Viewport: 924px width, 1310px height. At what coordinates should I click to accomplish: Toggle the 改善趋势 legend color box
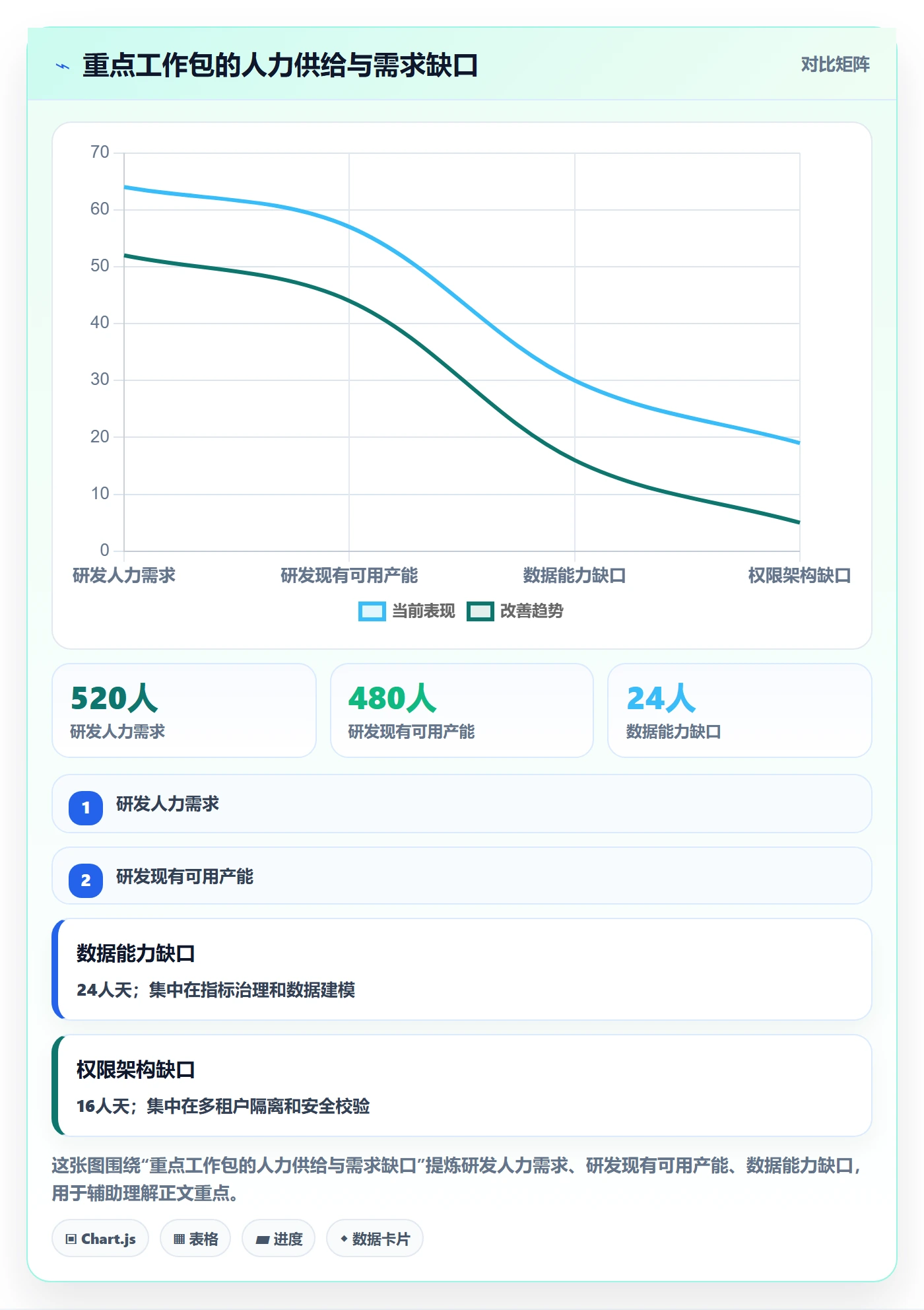480,611
